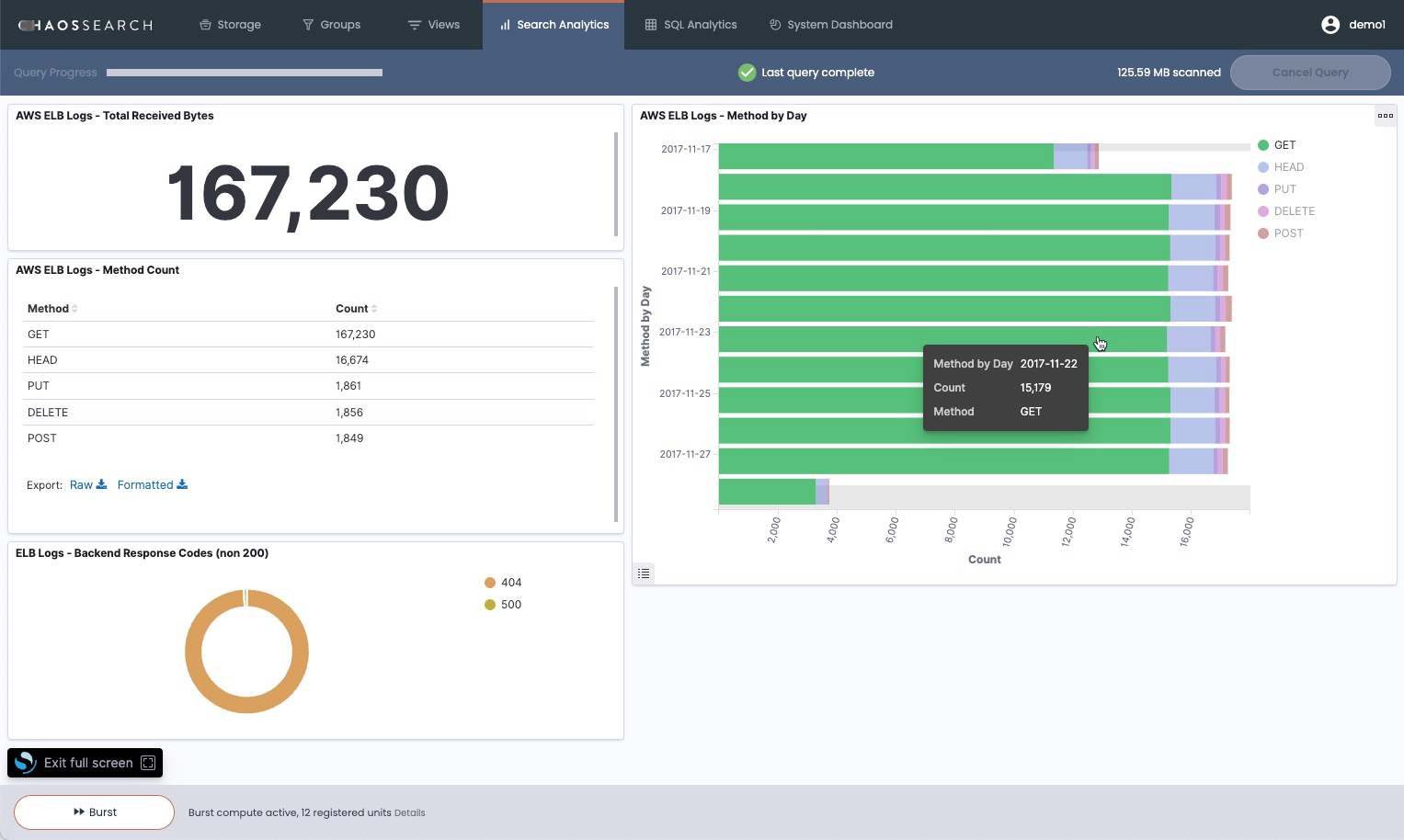The width and height of the screenshot is (1404, 840).
Task: Open the options menu on Method by Day panel
Action: pos(1386,116)
